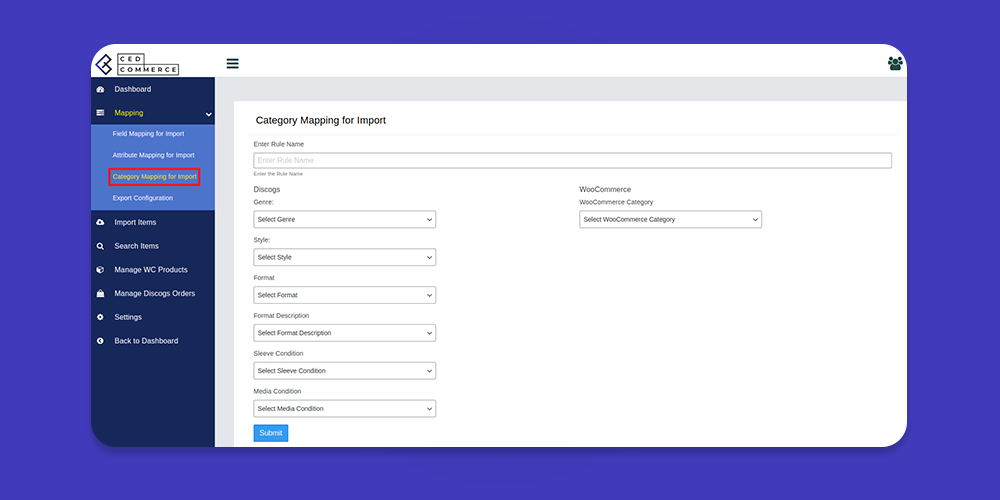The width and height of the screenshot is (1000, 500).
Task: Open Attribute Mapping for Import
Action: point(154,155)
